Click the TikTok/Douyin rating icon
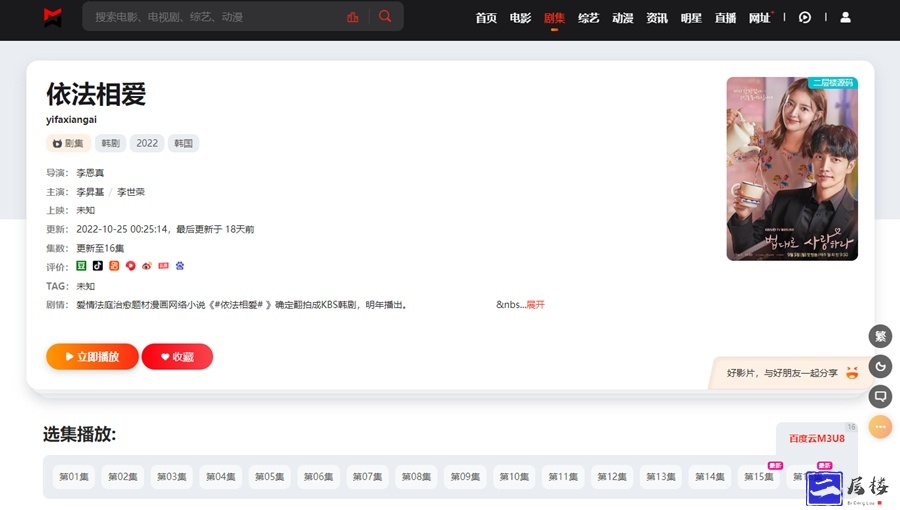Image resolution: width=900 pixels, height=510 pixels. [98, 266]
